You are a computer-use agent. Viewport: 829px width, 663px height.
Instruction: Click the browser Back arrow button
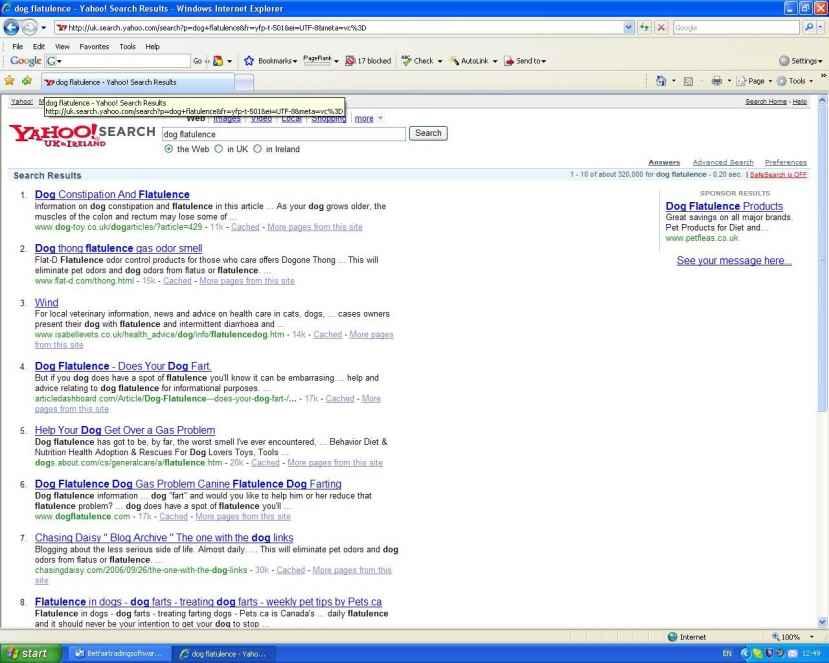[12, 27]
